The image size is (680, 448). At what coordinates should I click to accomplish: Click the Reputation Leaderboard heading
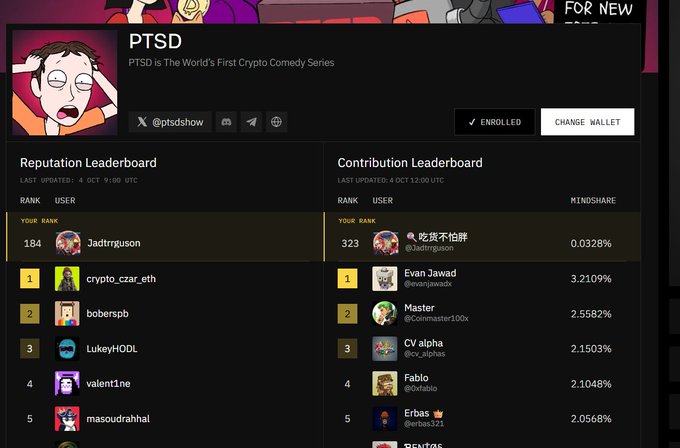88,163
